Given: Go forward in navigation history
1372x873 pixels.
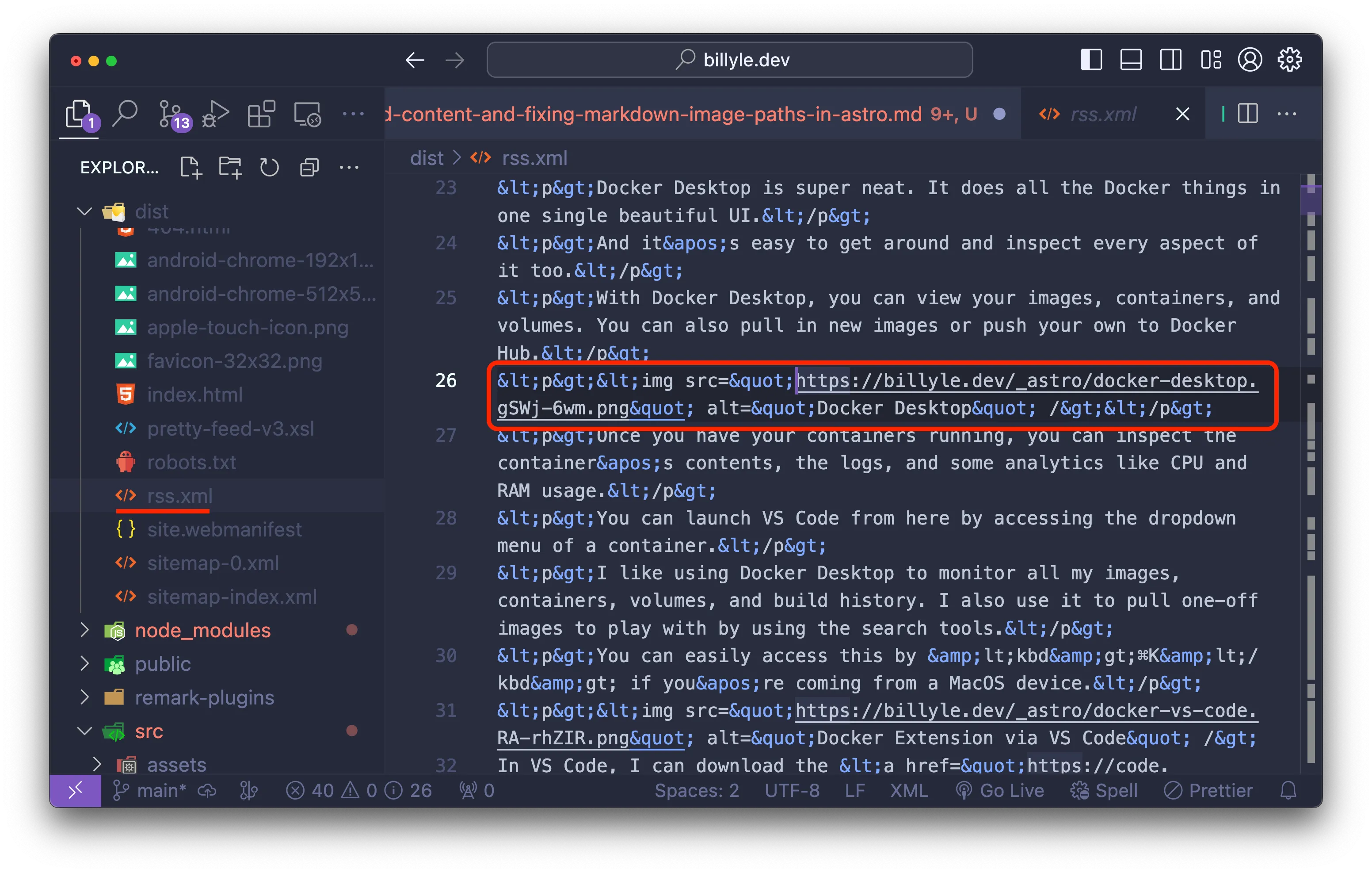Looking at the screenshot, I should (455, 60).
